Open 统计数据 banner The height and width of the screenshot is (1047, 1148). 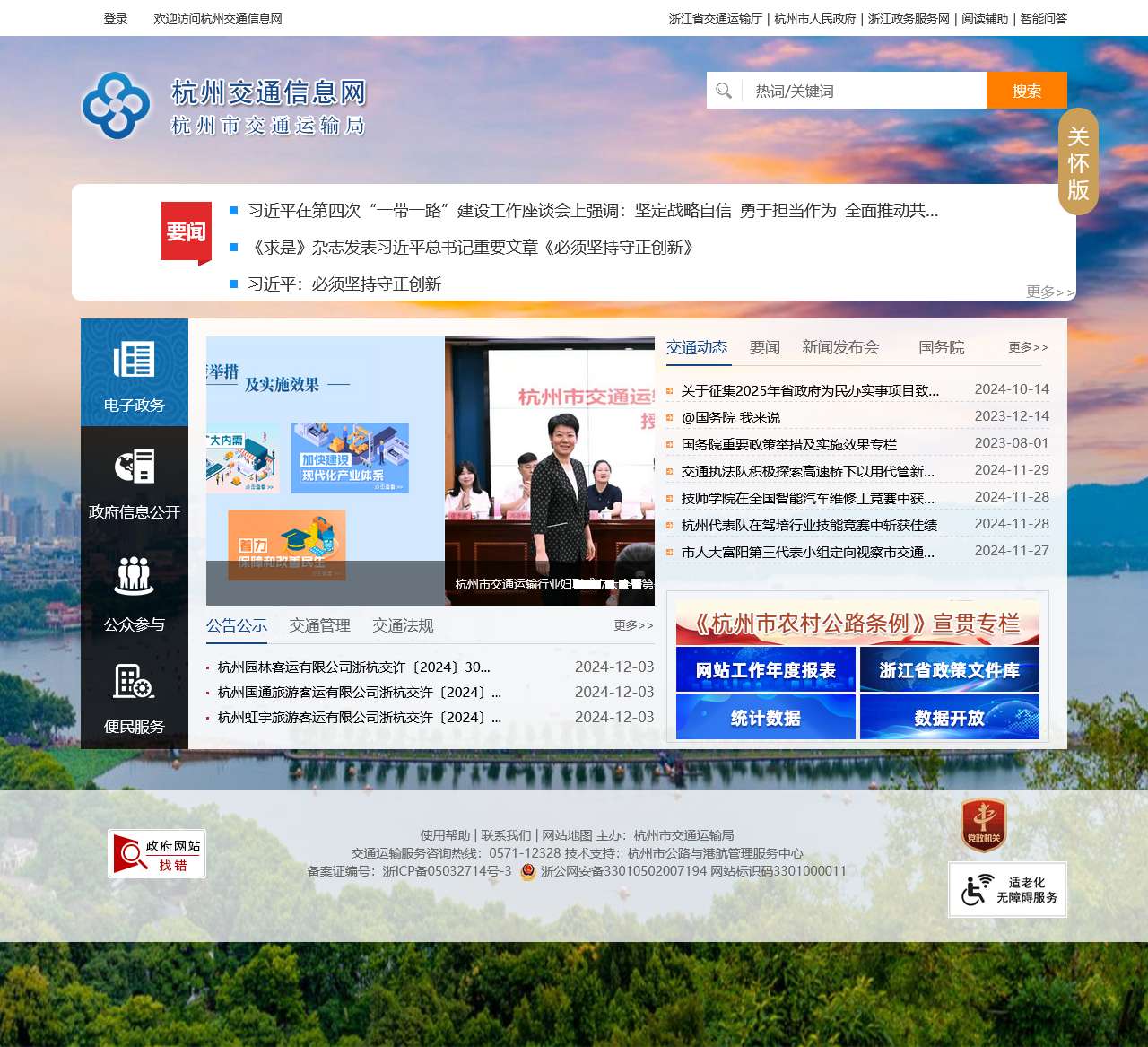point(766,717)
